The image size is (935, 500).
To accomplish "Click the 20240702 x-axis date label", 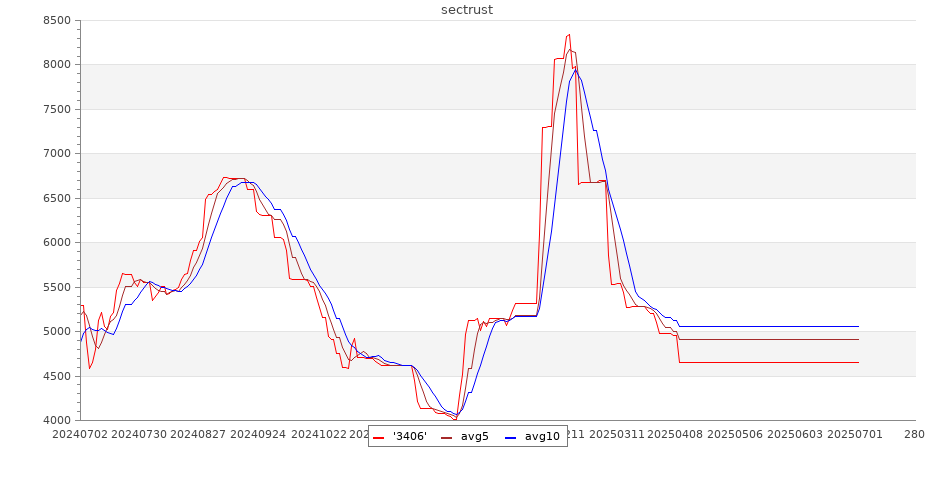I will pyautogui.click(x=80, y=435).
